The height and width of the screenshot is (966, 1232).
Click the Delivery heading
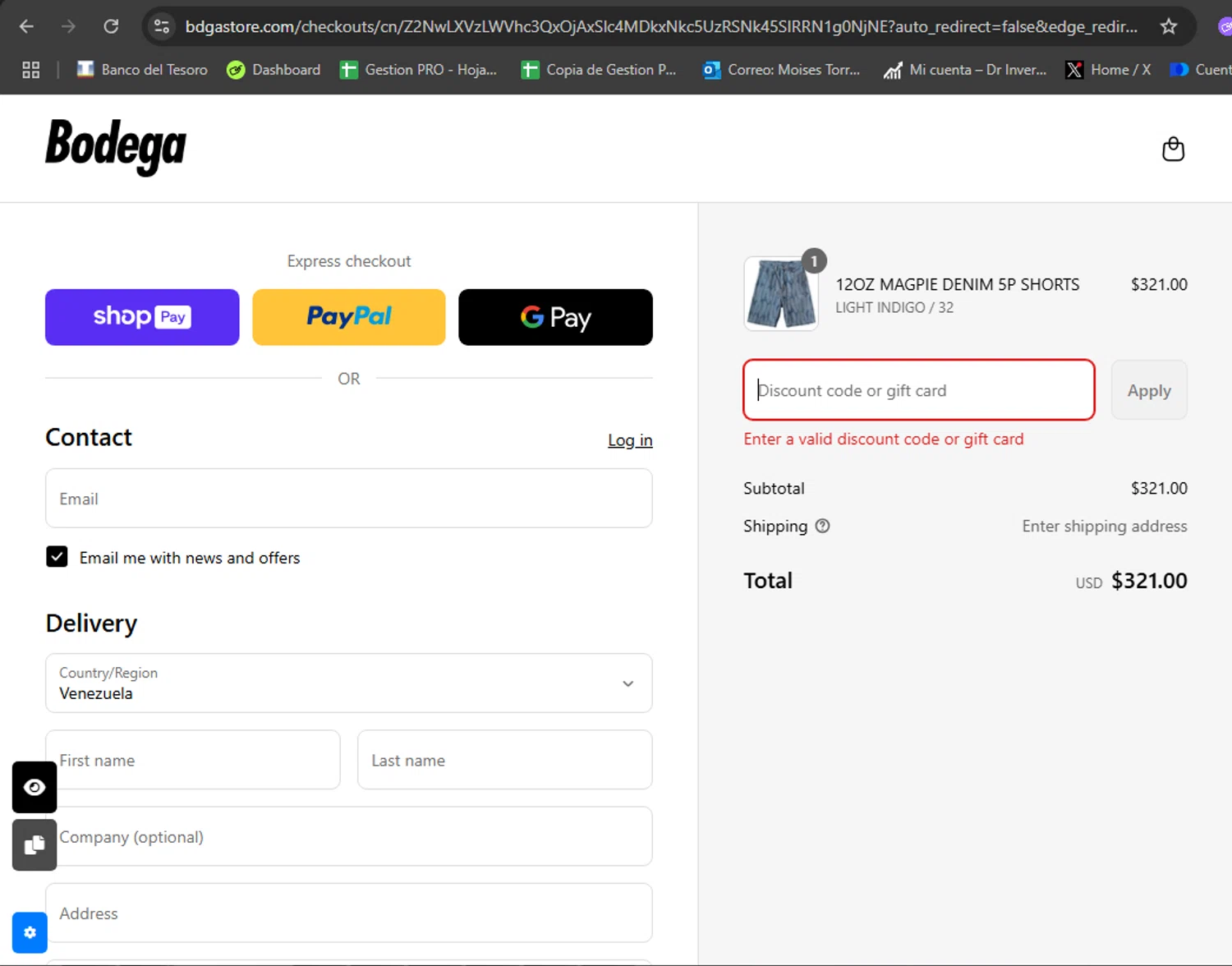click(91, 623)
